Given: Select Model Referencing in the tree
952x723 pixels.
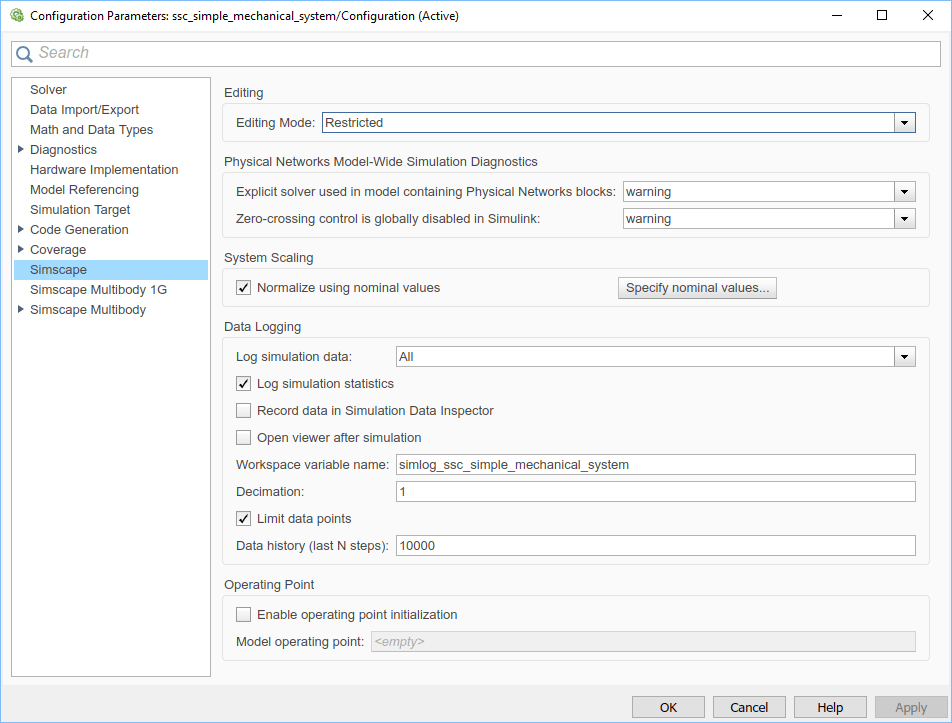Looking at the screenshot, I should pos(84,189).
